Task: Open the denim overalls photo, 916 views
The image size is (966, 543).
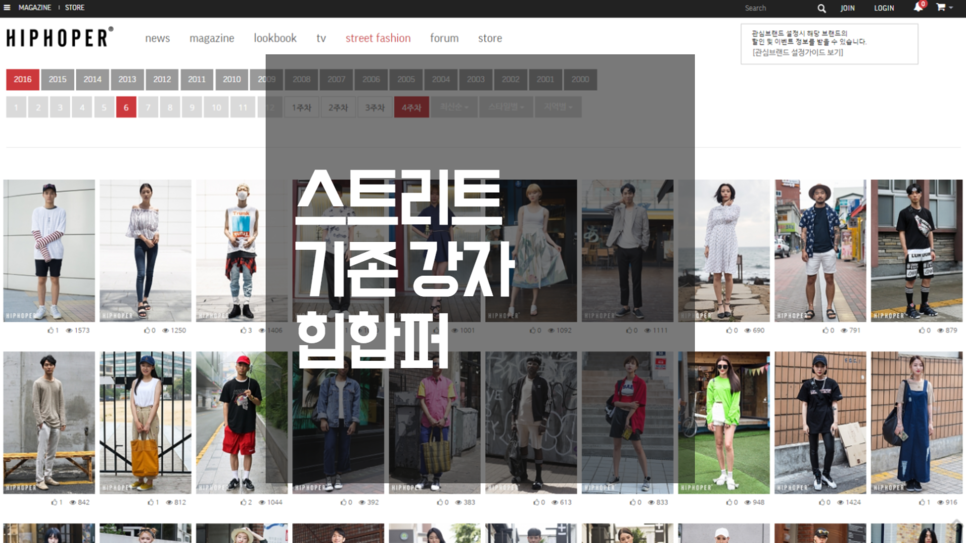Action: [917, 423]
